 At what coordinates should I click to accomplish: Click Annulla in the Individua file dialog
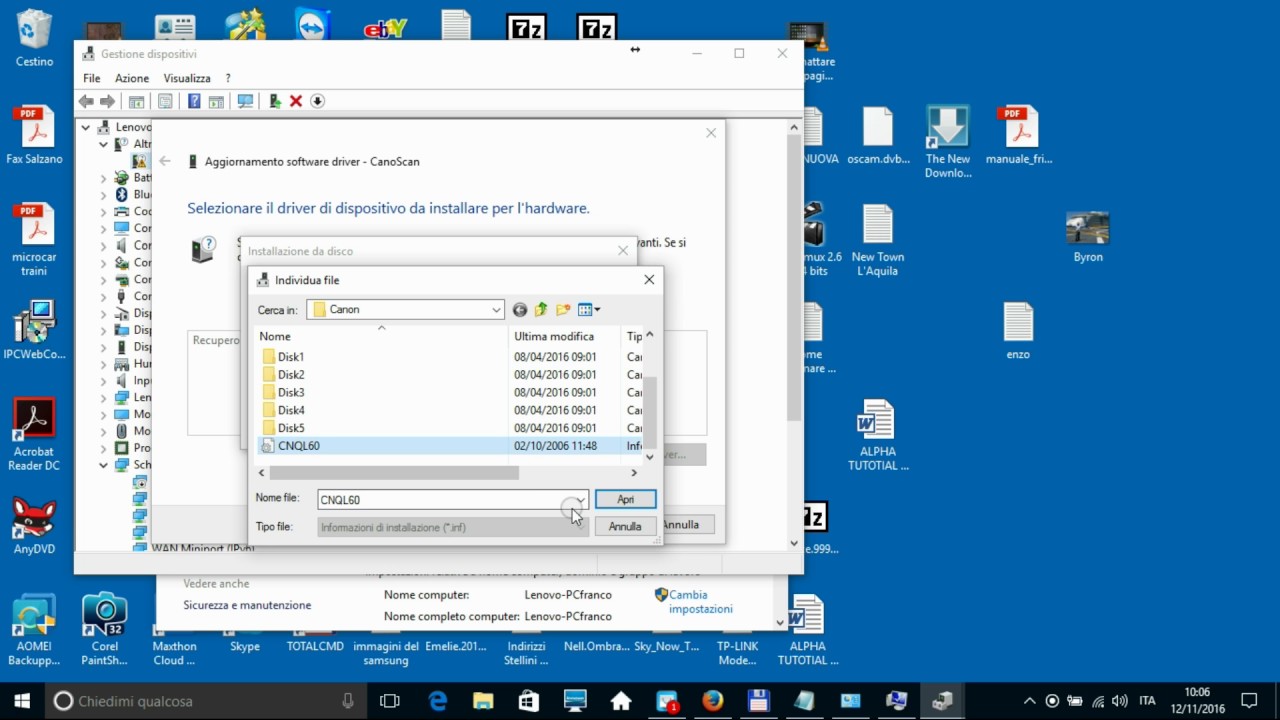coord(625,526)
